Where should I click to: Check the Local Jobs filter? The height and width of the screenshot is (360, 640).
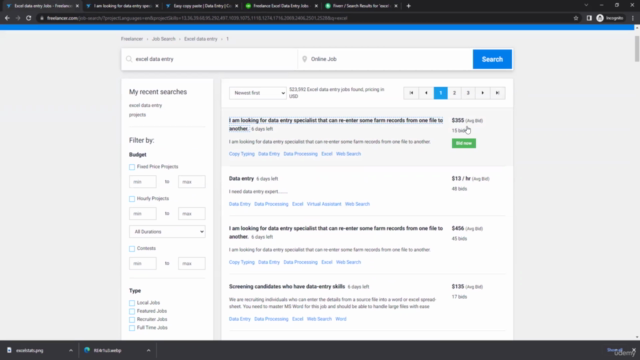[x=132, y=303]
